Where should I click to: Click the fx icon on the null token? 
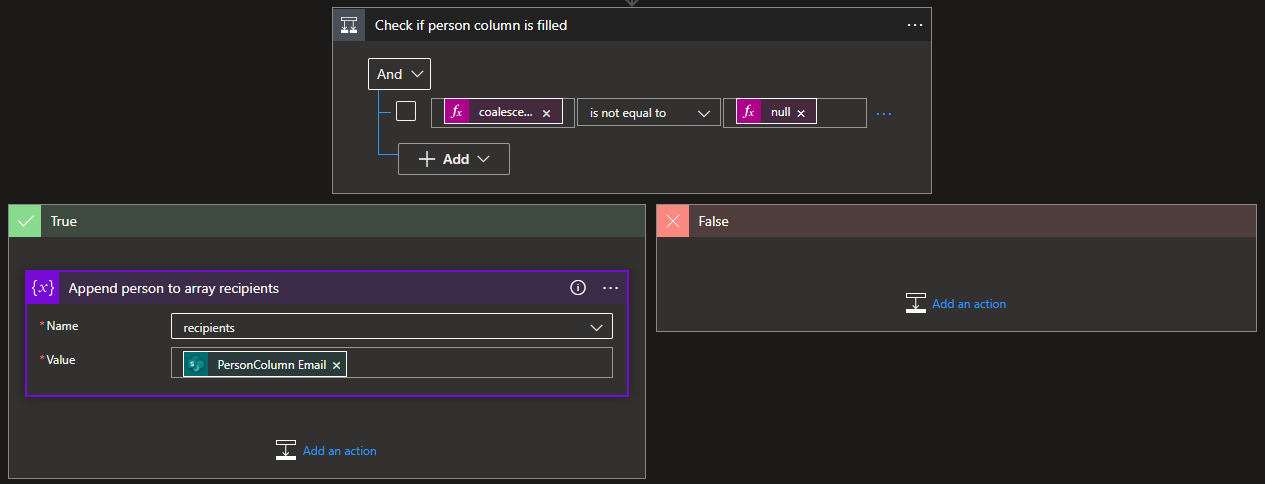pyautogui.click(x=749, y=112)
